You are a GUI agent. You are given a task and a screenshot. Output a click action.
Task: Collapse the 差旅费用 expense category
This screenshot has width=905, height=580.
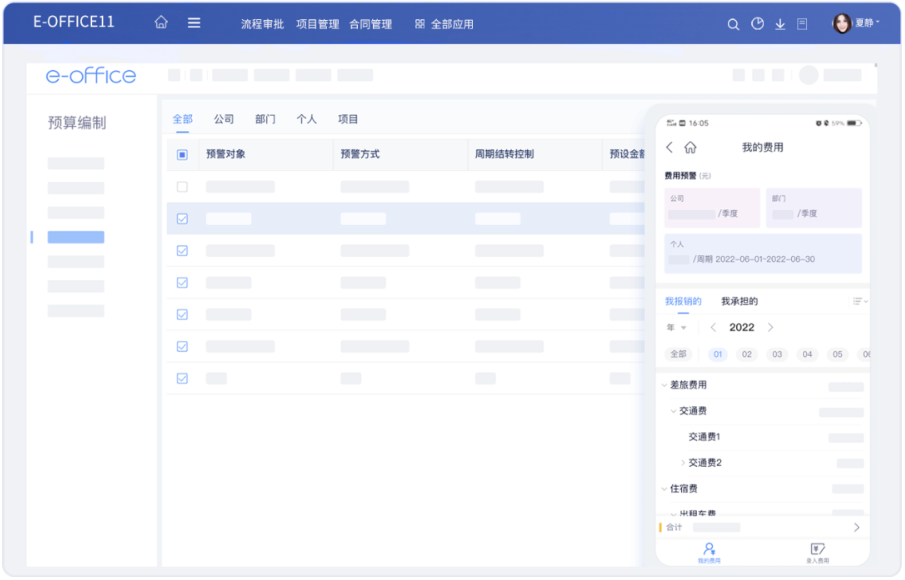664,385
